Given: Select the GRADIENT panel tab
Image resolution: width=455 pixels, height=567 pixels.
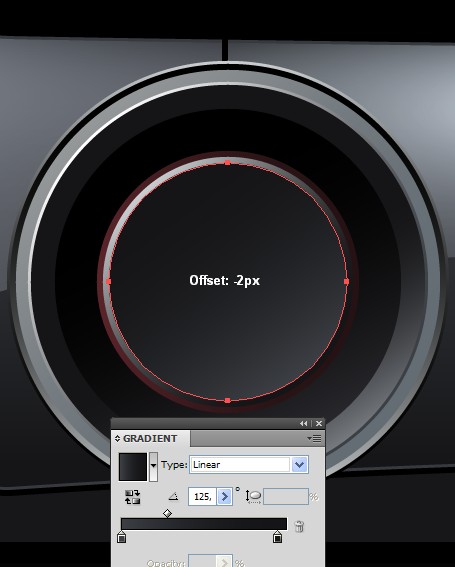Looking at the screenshot, I should pyautogui.click(x=150, y=439).
